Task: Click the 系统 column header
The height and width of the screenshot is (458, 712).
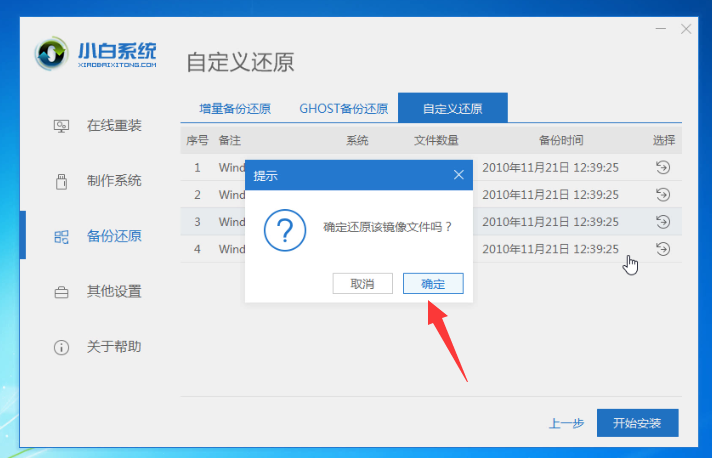Action: (x=357, y=140)
